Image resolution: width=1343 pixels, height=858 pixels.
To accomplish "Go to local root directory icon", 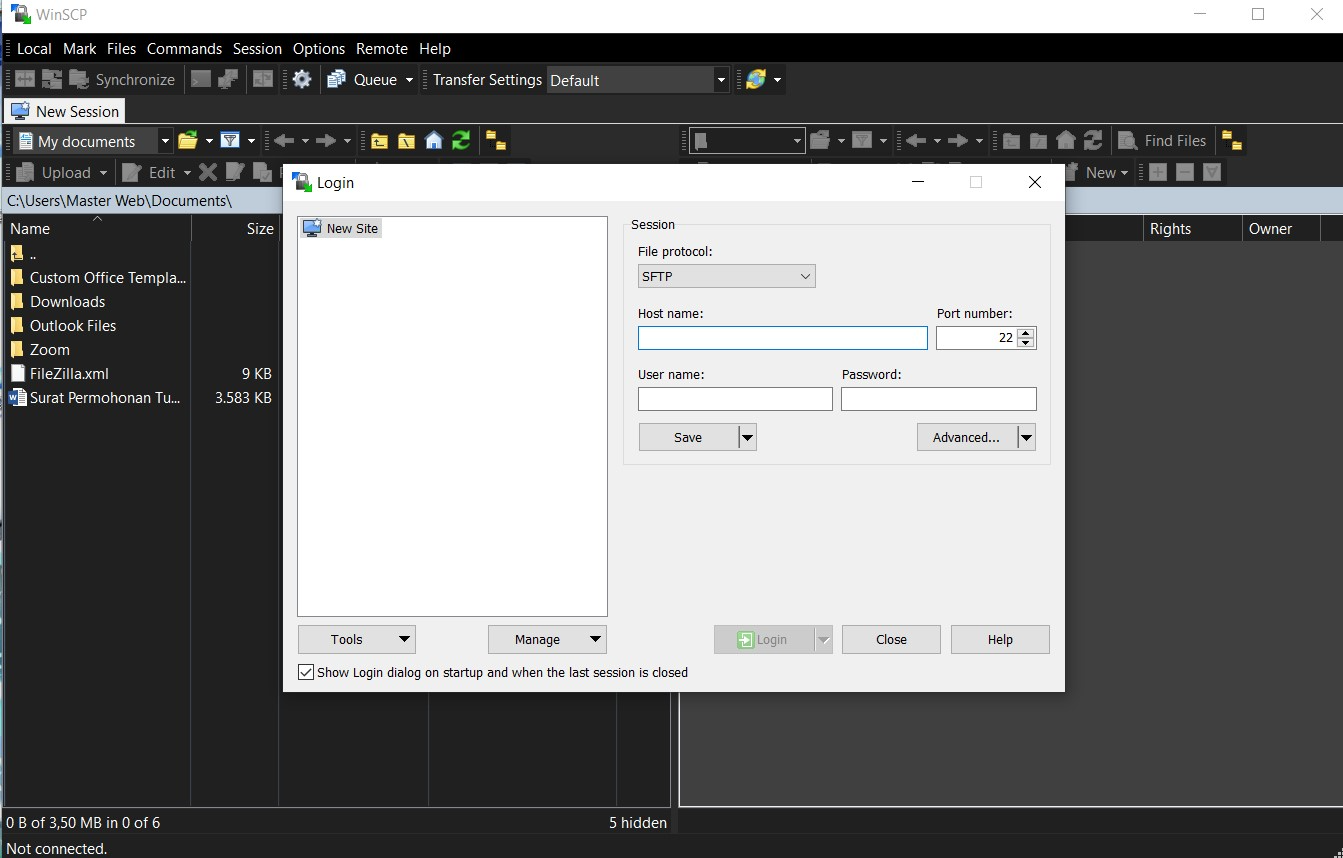I will tap(406, 141).
